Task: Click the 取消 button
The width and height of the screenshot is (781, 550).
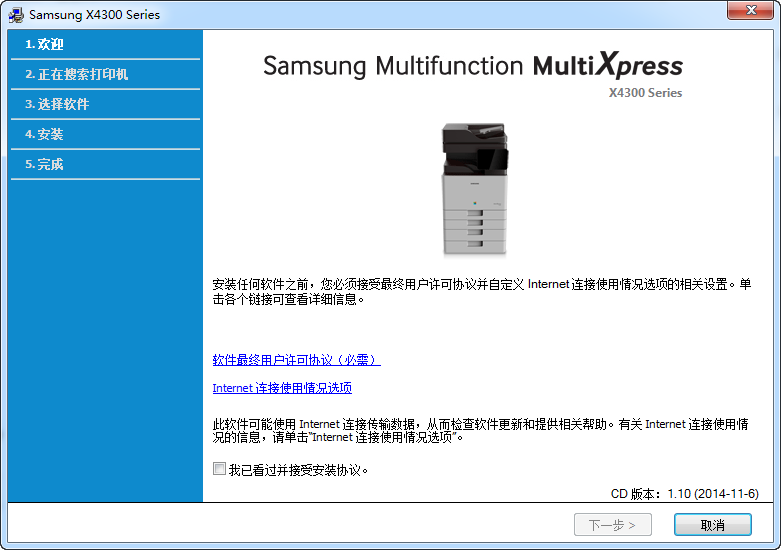Action: tap(712, 525)
